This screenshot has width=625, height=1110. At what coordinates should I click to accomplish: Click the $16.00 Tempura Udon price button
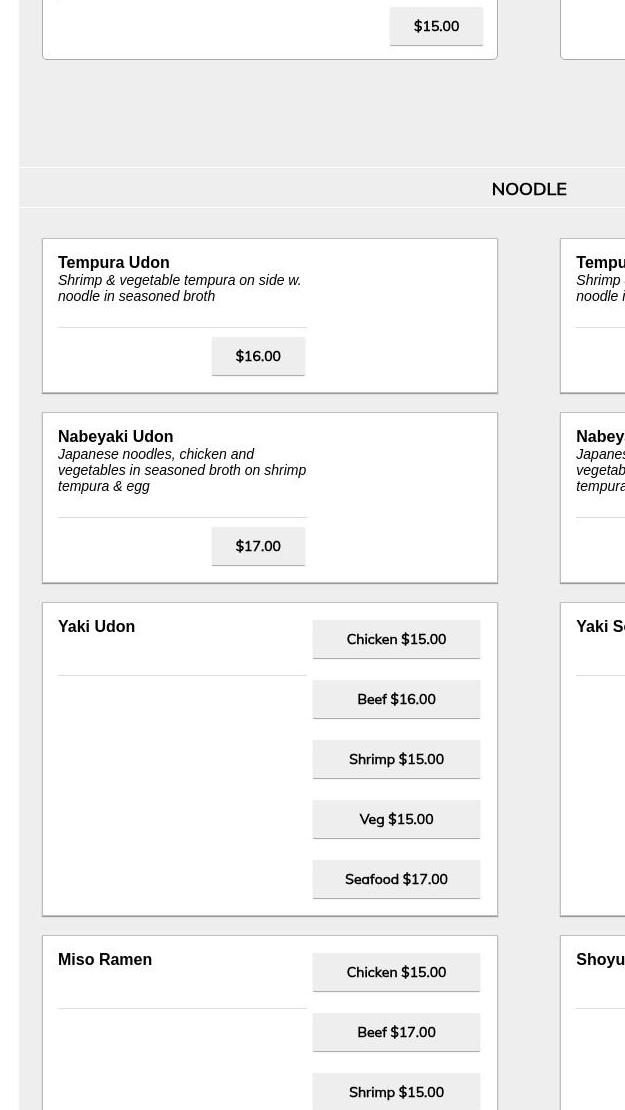258,356
